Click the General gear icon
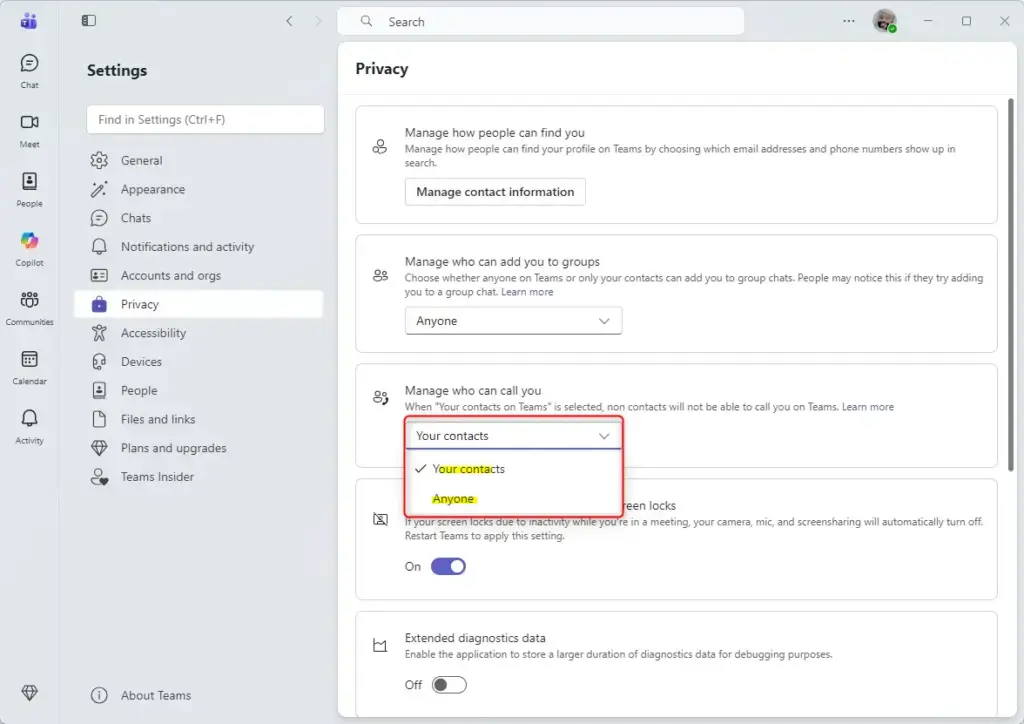The image size is (1024, 724). tap(99, 161)
